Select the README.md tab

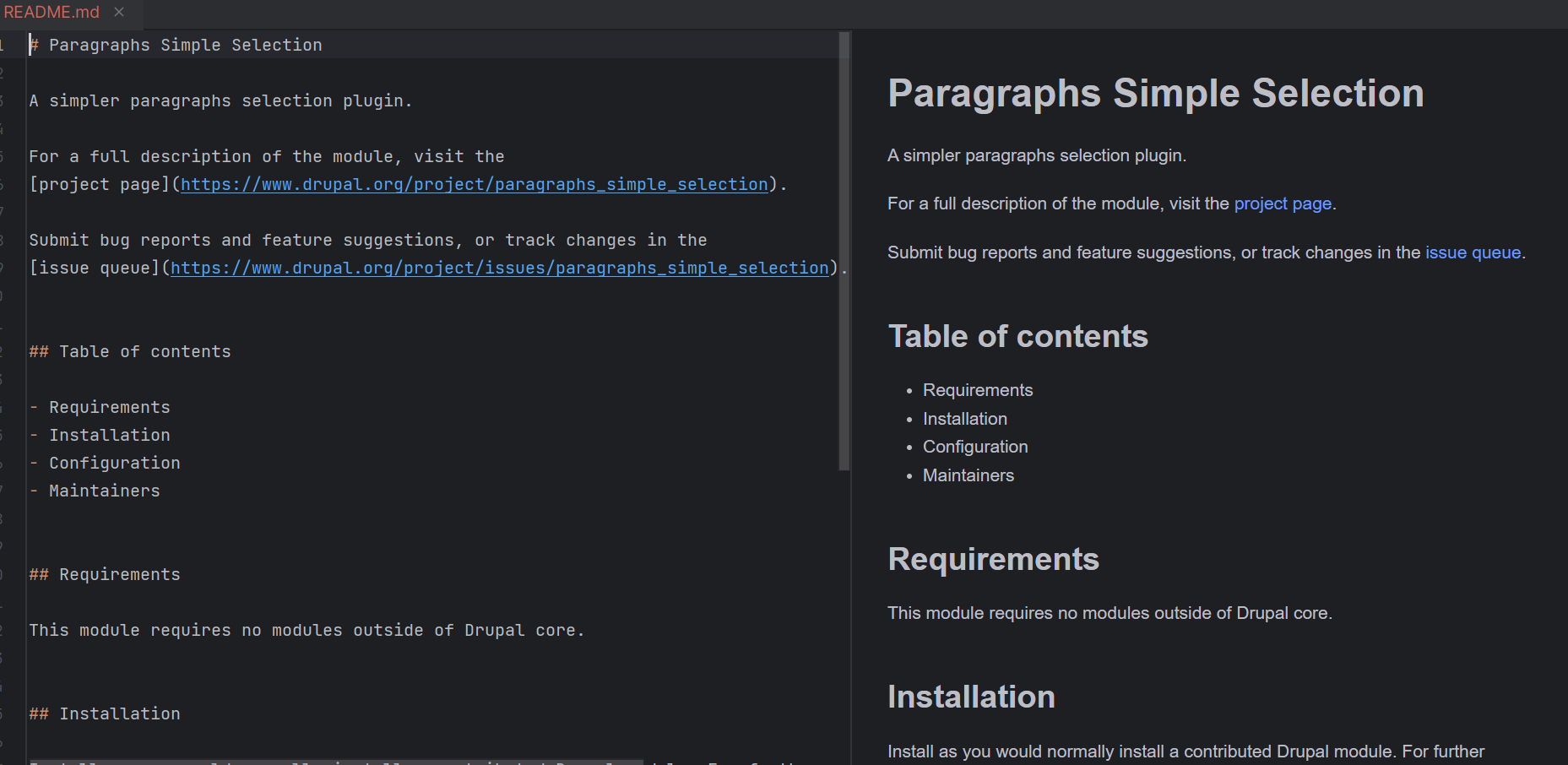pos(52,13)
